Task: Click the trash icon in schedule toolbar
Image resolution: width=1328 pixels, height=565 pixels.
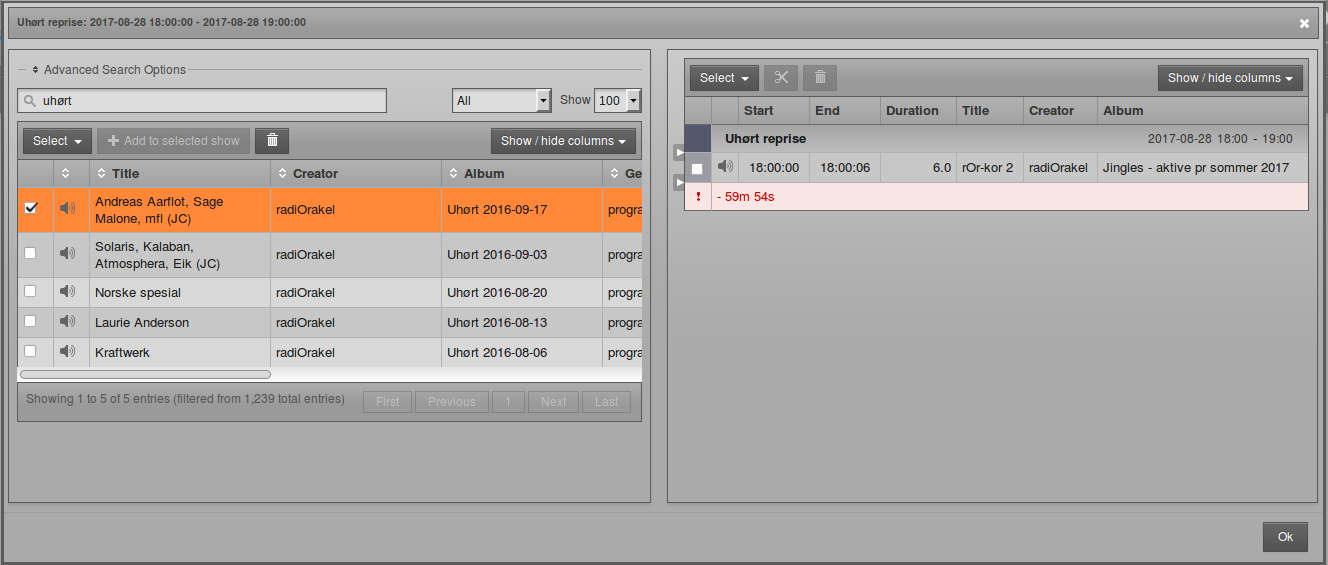Action: (820, 78)
